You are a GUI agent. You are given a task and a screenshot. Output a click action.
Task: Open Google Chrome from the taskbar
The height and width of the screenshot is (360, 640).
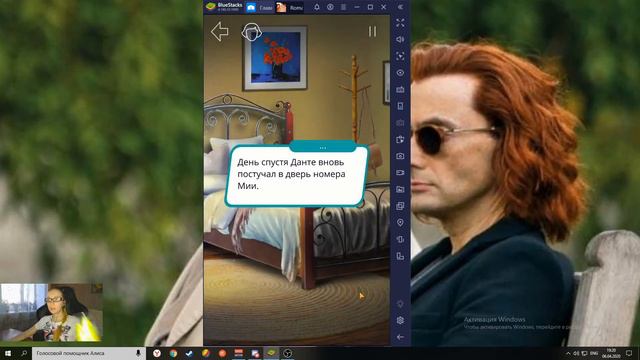coord(173,353)
